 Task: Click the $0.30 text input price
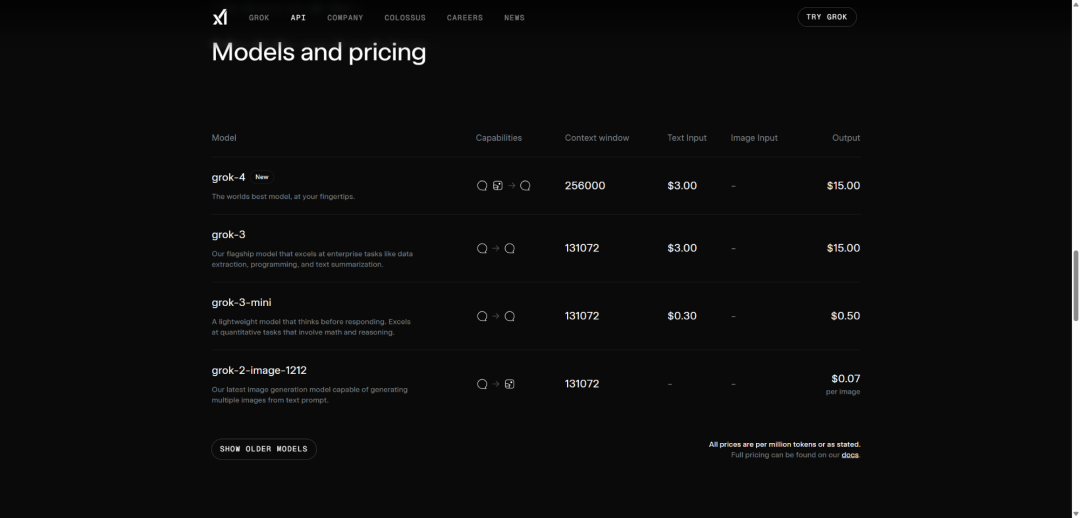(682, 316)
